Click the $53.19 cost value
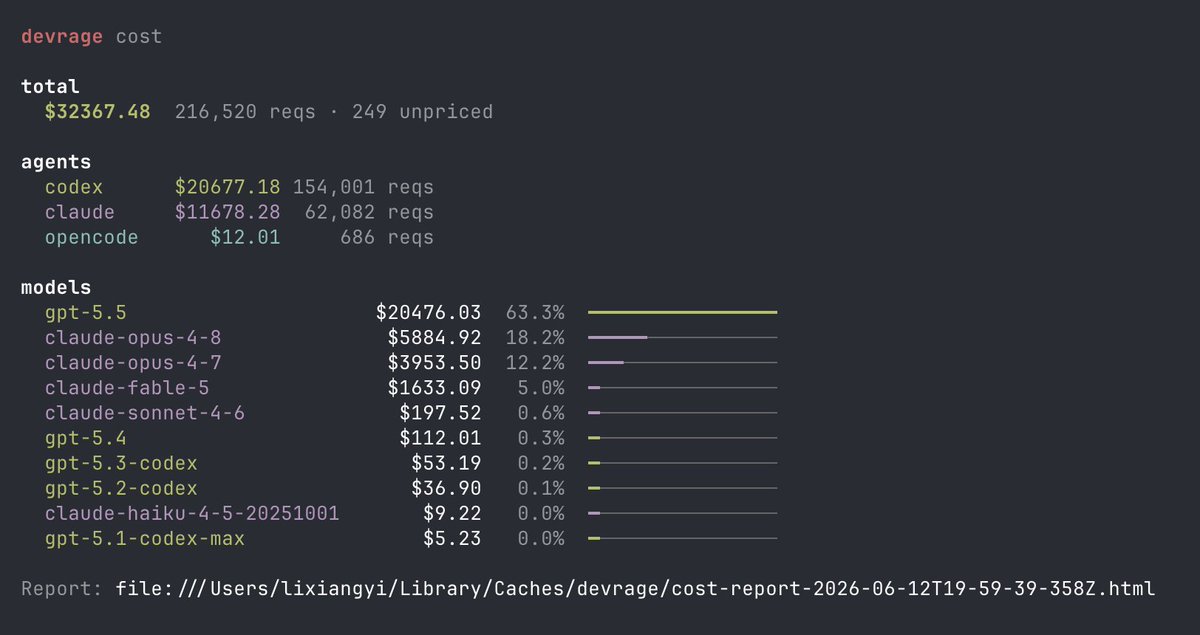This screenshot has width=1200, height=635. [446, 463]
